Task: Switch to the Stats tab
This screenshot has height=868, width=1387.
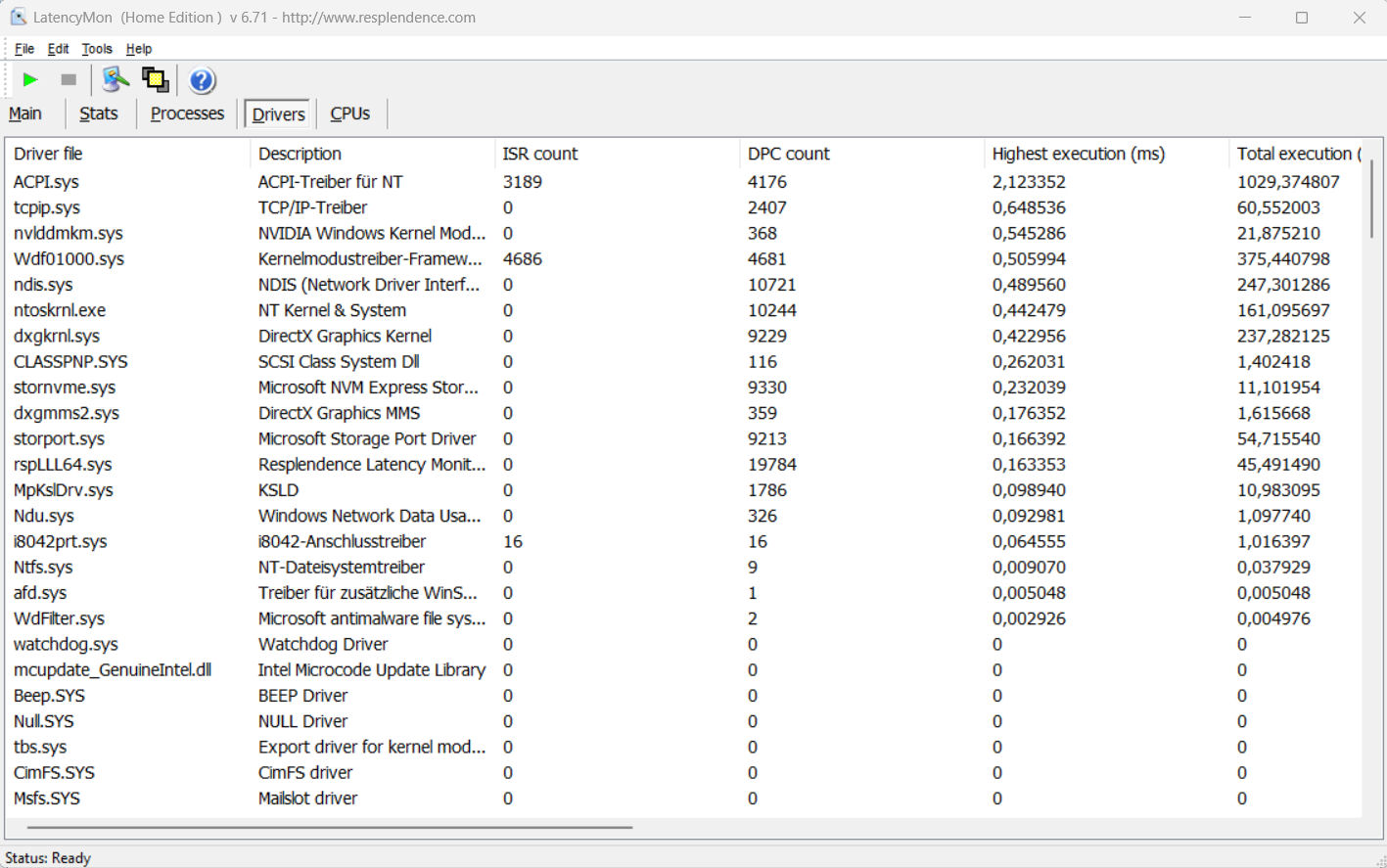Action: (98, 114)
